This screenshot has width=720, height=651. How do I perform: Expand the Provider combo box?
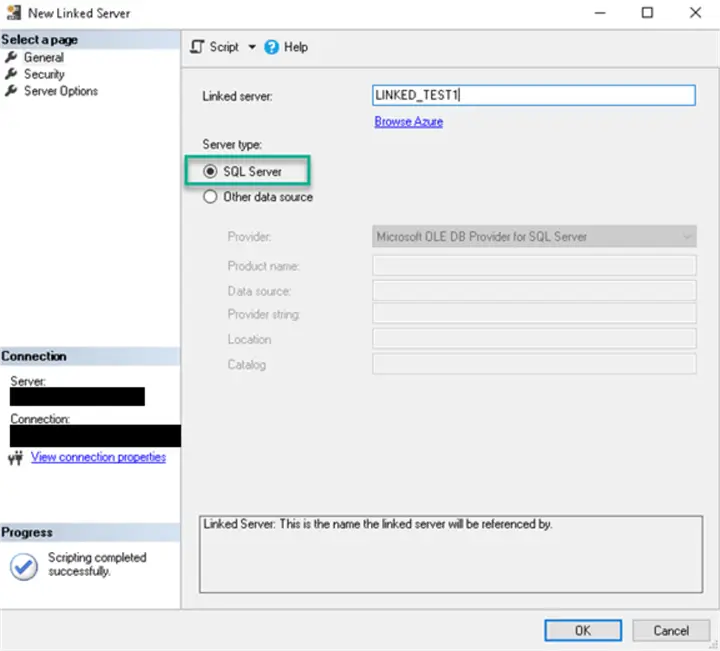(686, 237)
